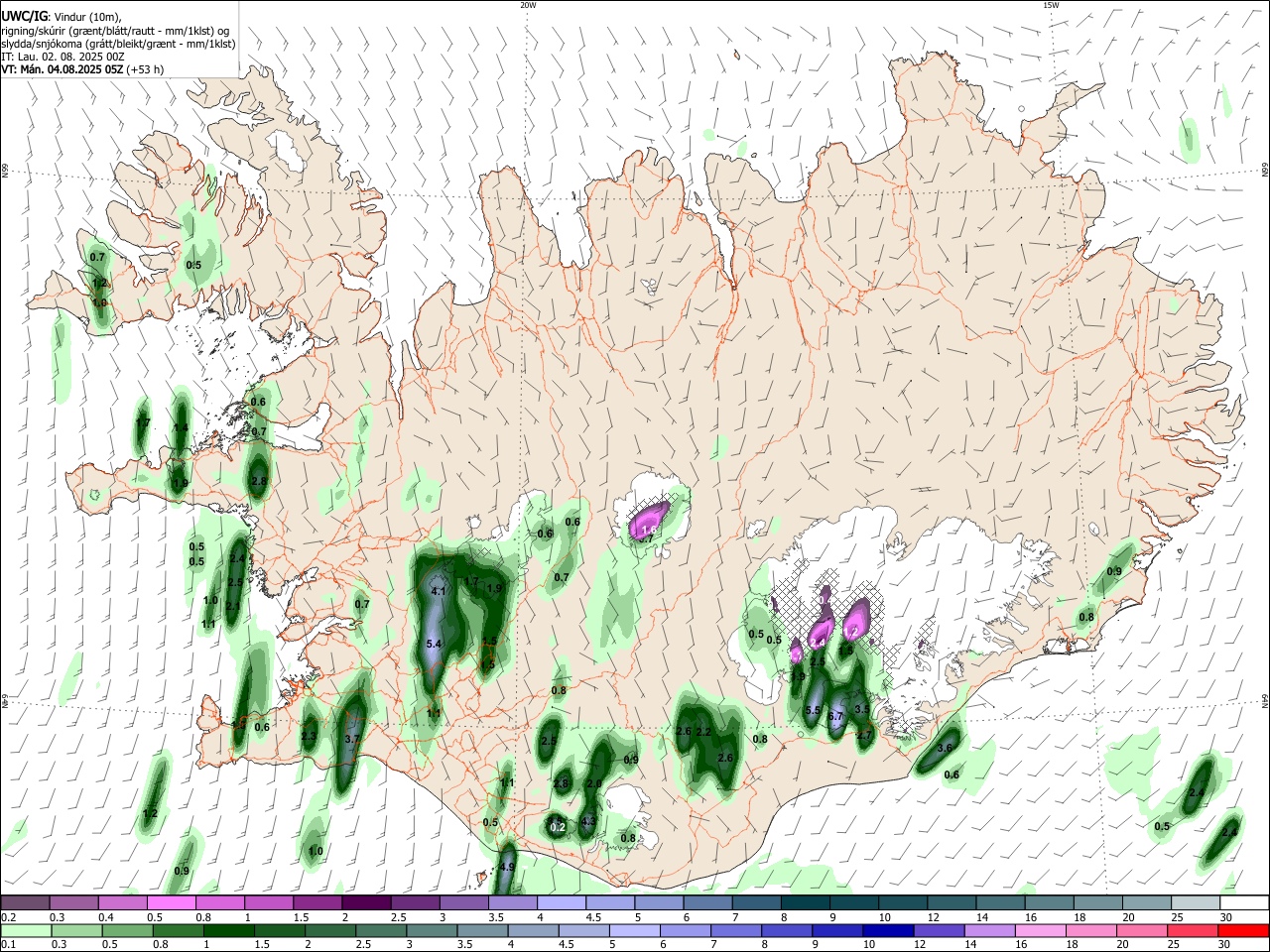Click the 3.7 precipitation value on the map
This screenshot has width=1270, height=952.
click(x=351, y=739)
